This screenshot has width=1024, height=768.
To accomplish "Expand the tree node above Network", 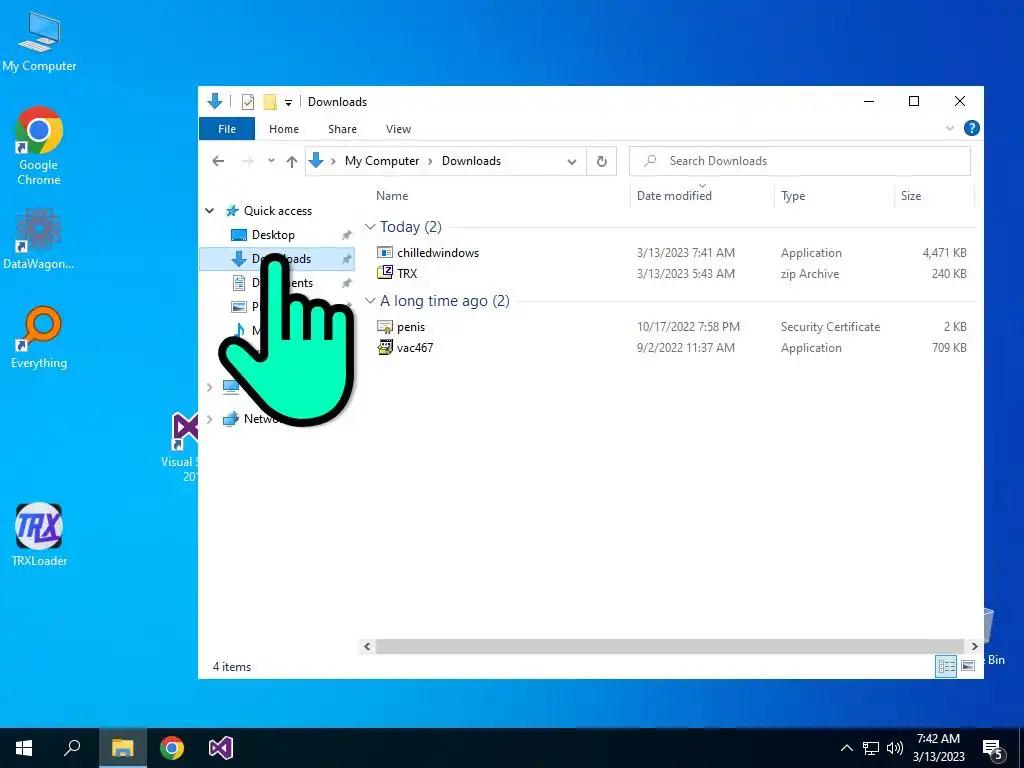I will tap(210, 387).
